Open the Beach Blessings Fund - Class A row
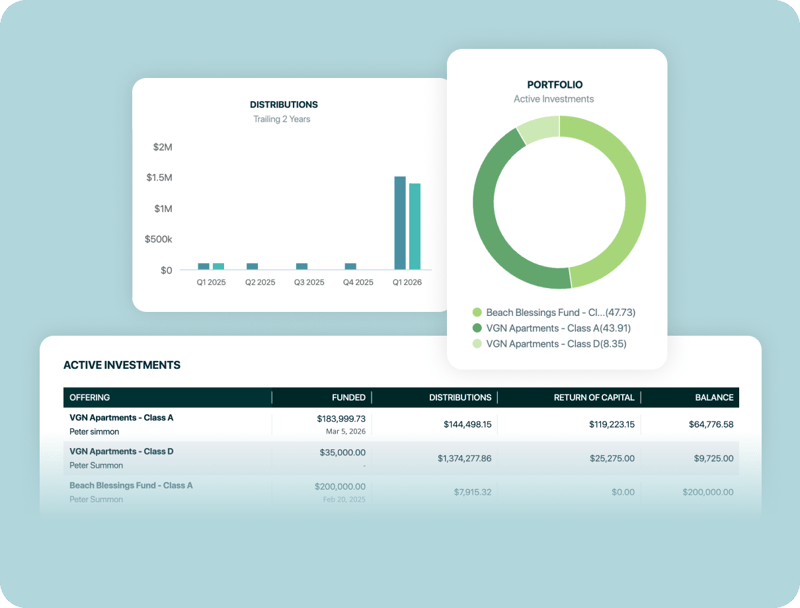The width and height of the screenshot is (800, 608). coord(130,486)
